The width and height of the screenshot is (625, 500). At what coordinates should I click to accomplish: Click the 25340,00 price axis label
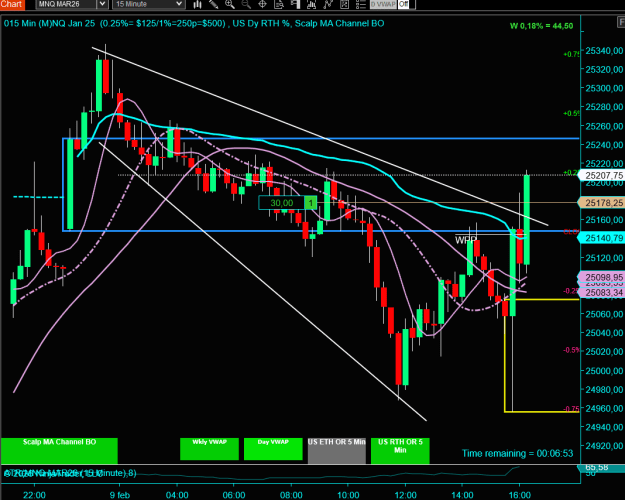pos(604,51)
